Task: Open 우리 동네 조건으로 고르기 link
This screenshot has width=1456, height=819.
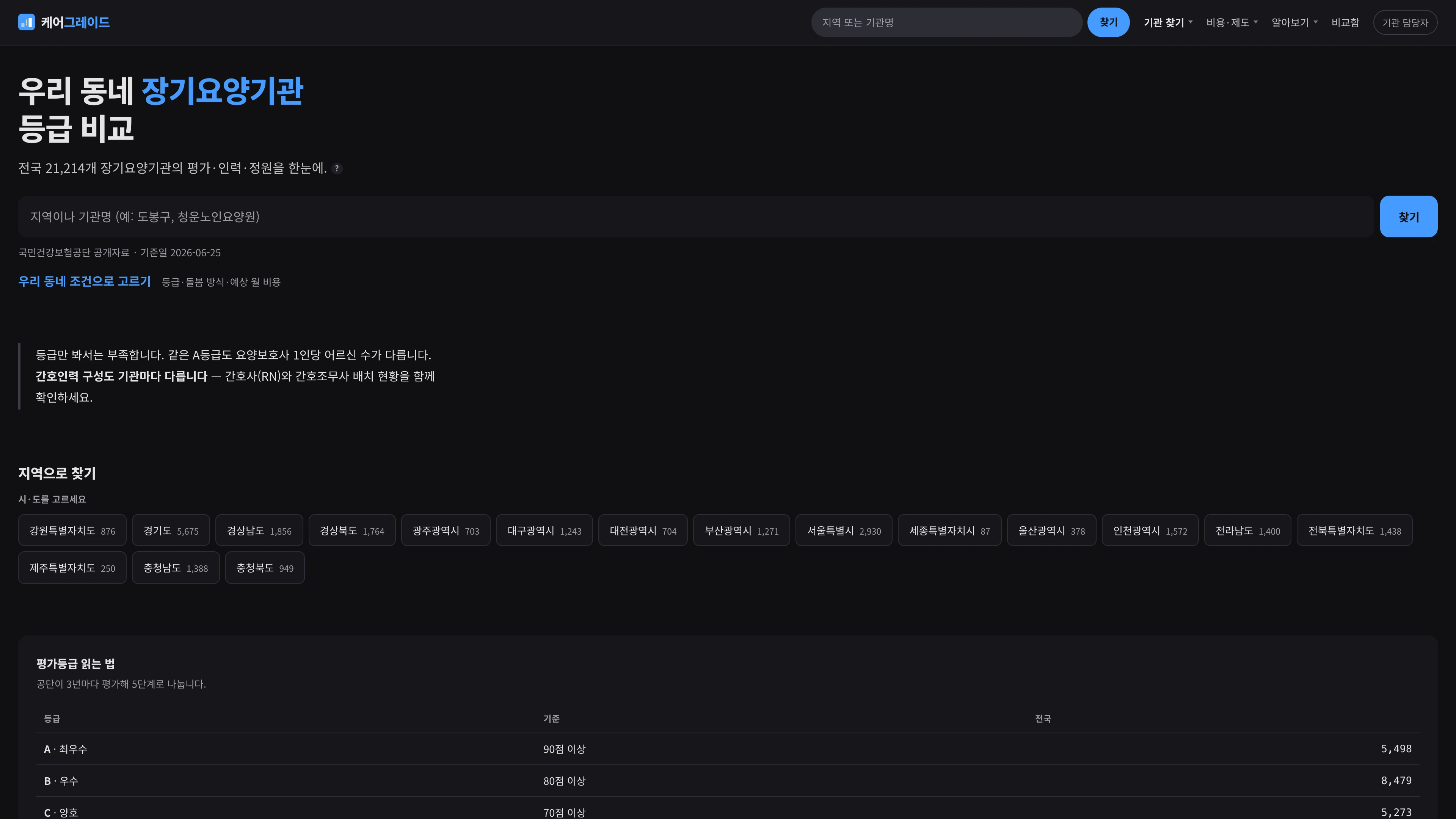Action: tap(84, 281)
